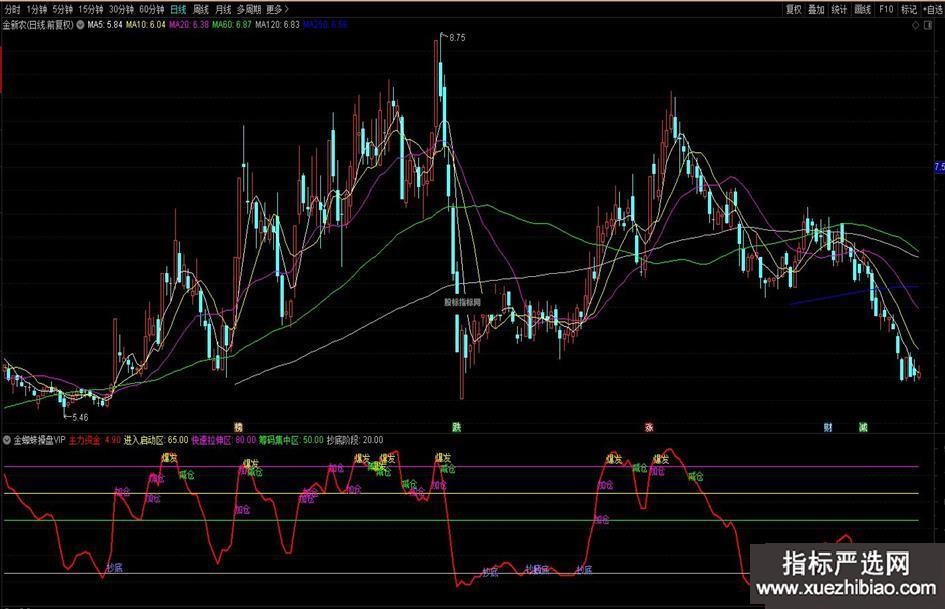Click the 叠加 overlay button
The image size is (945, 609).
coord(817,9)
